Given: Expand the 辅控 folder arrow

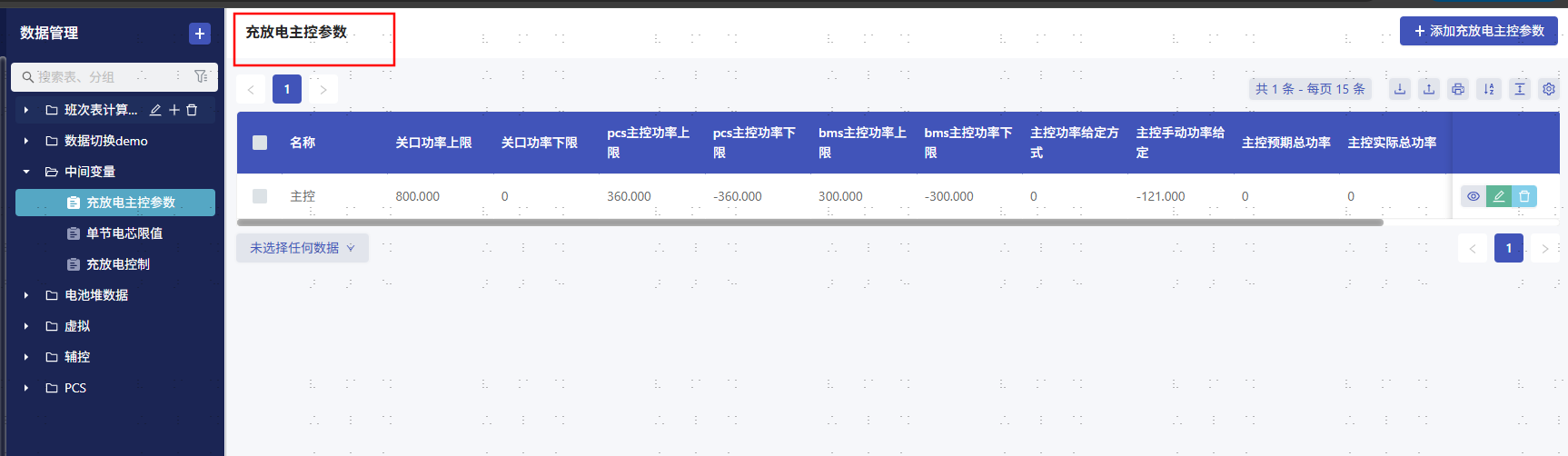Looking at the screenshot, I should pyautogui.click(x=26, y=357).
